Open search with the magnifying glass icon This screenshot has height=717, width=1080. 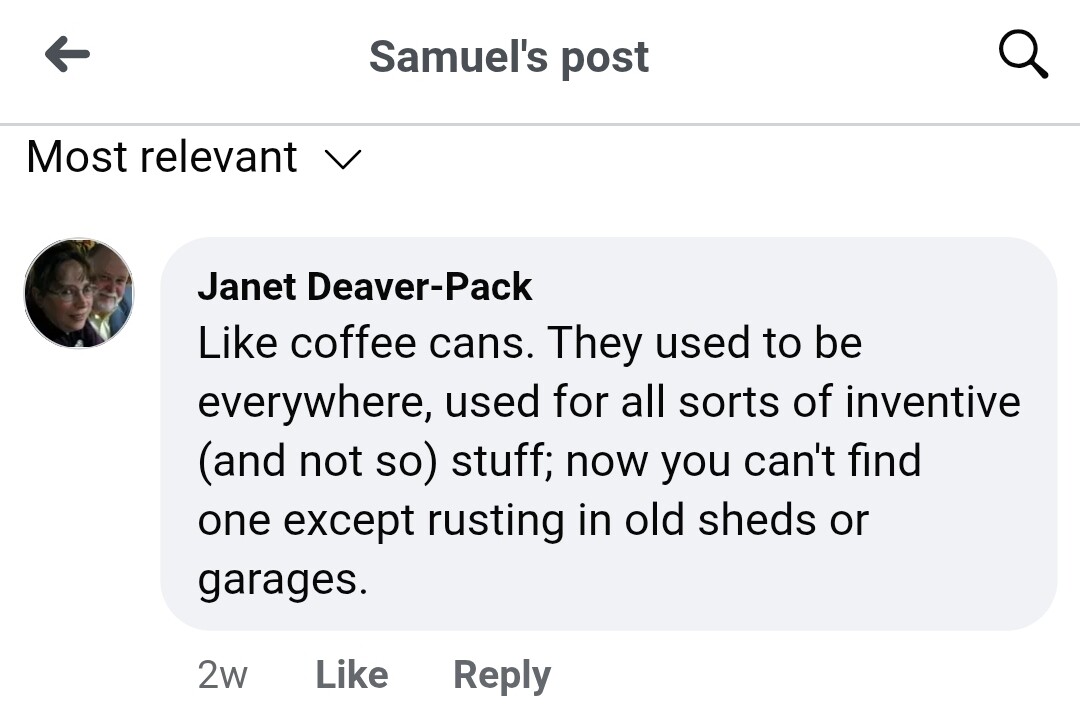click(1023, 55)
